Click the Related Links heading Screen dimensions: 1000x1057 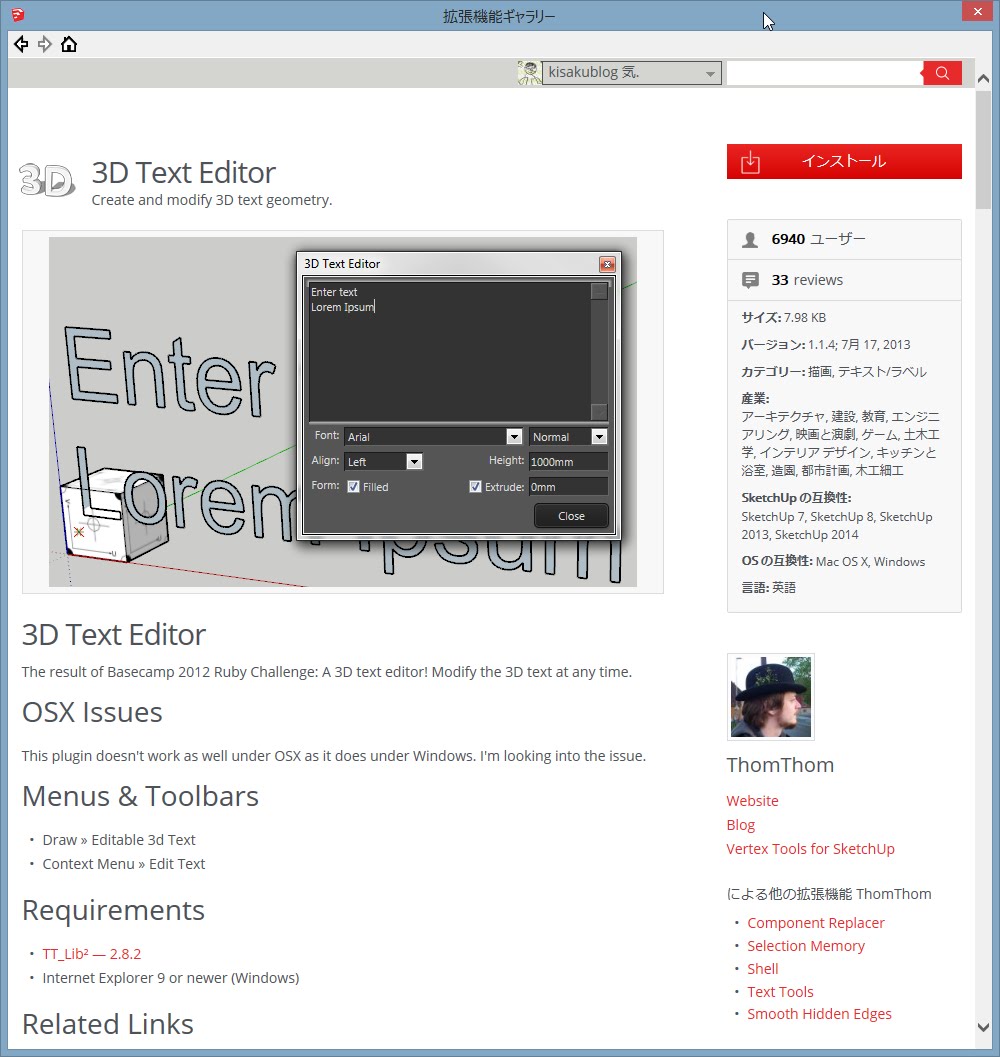tap(108, 1025)
